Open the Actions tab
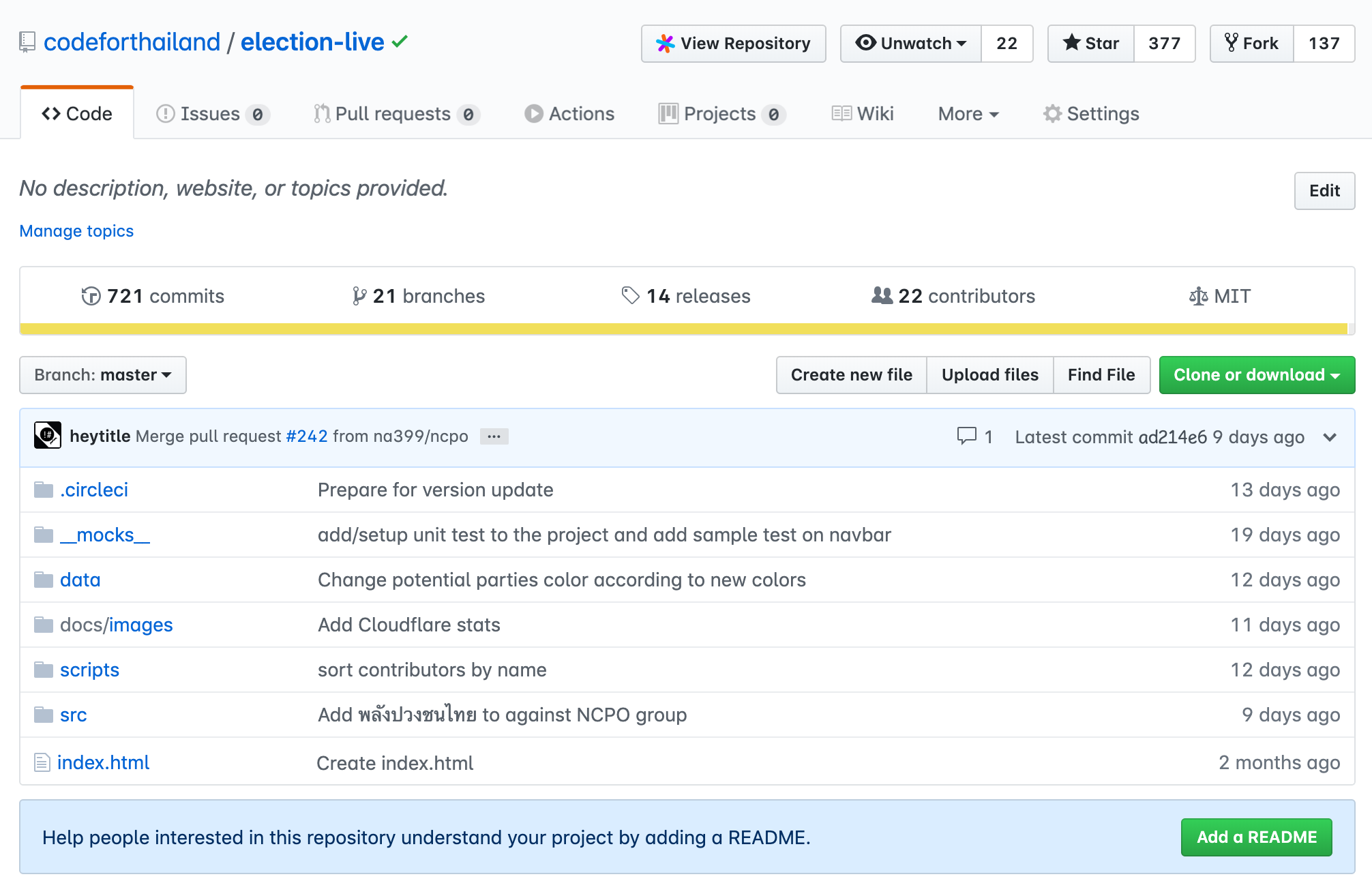 point(569,114)
